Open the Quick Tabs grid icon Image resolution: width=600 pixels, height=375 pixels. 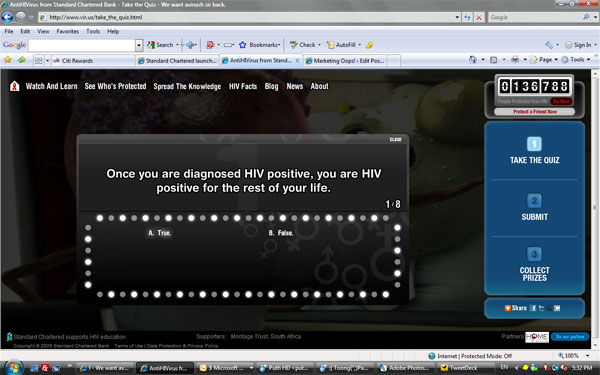point(39,60)
